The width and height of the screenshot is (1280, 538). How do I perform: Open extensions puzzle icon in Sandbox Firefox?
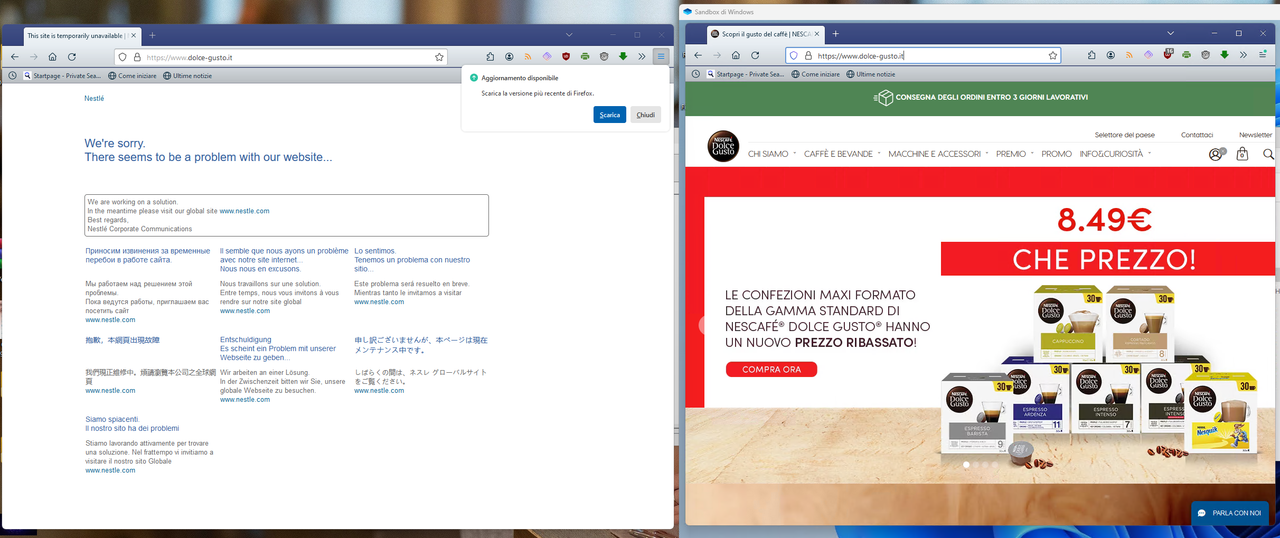click(1091, 55)
